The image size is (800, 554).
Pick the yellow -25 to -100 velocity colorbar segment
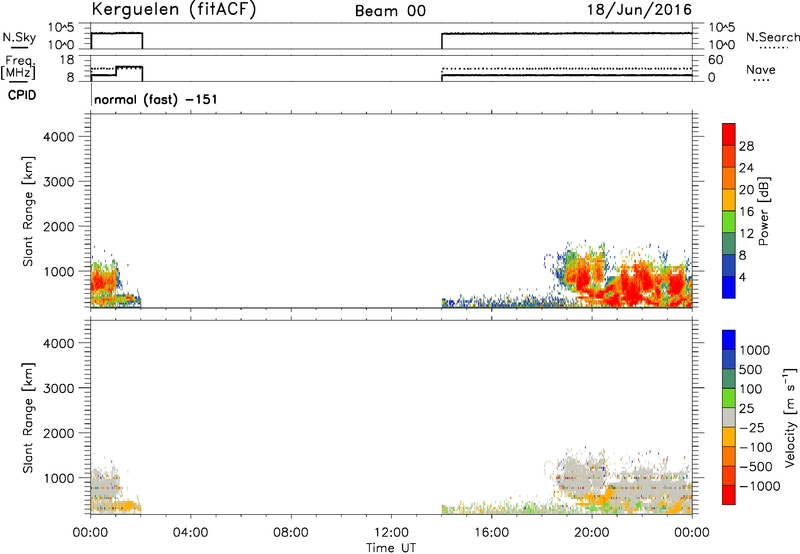point(729,437)
